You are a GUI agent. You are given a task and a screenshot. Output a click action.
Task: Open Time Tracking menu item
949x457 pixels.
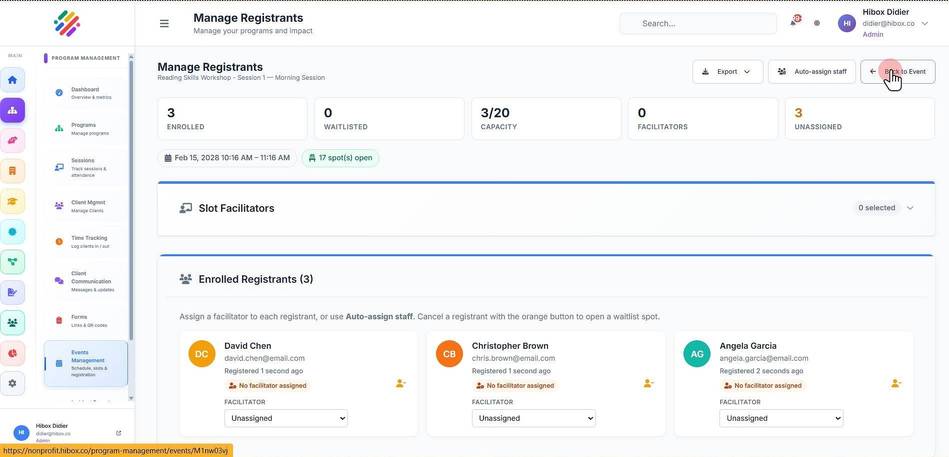tap(86, 242)
